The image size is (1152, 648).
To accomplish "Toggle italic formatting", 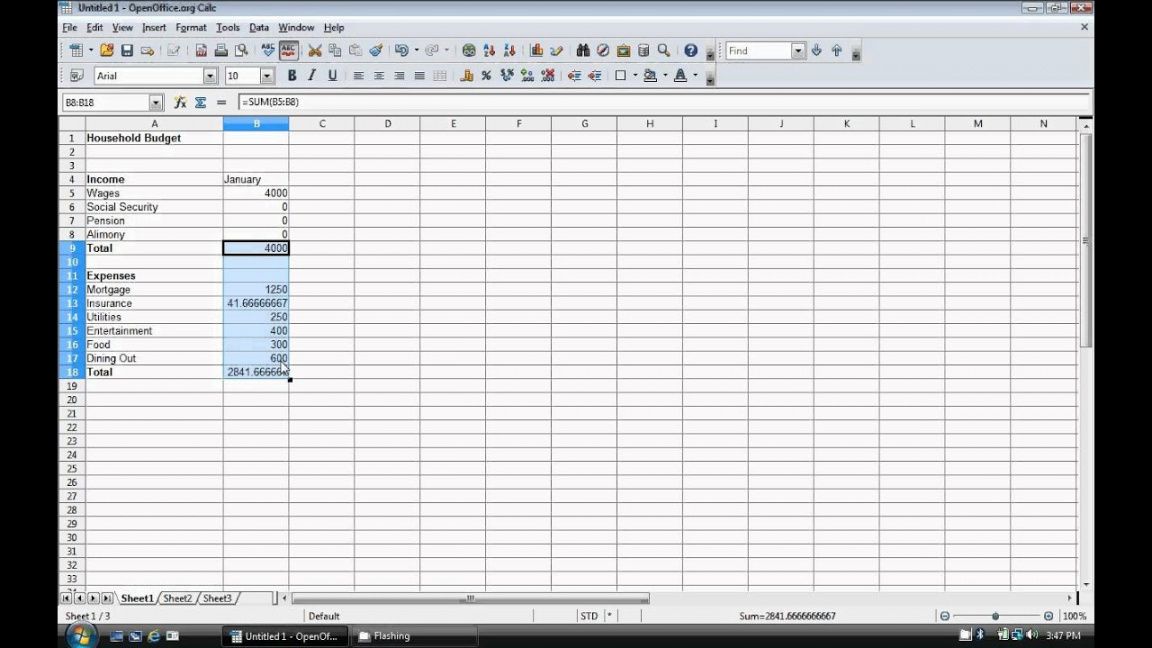I will pos(312,76).
